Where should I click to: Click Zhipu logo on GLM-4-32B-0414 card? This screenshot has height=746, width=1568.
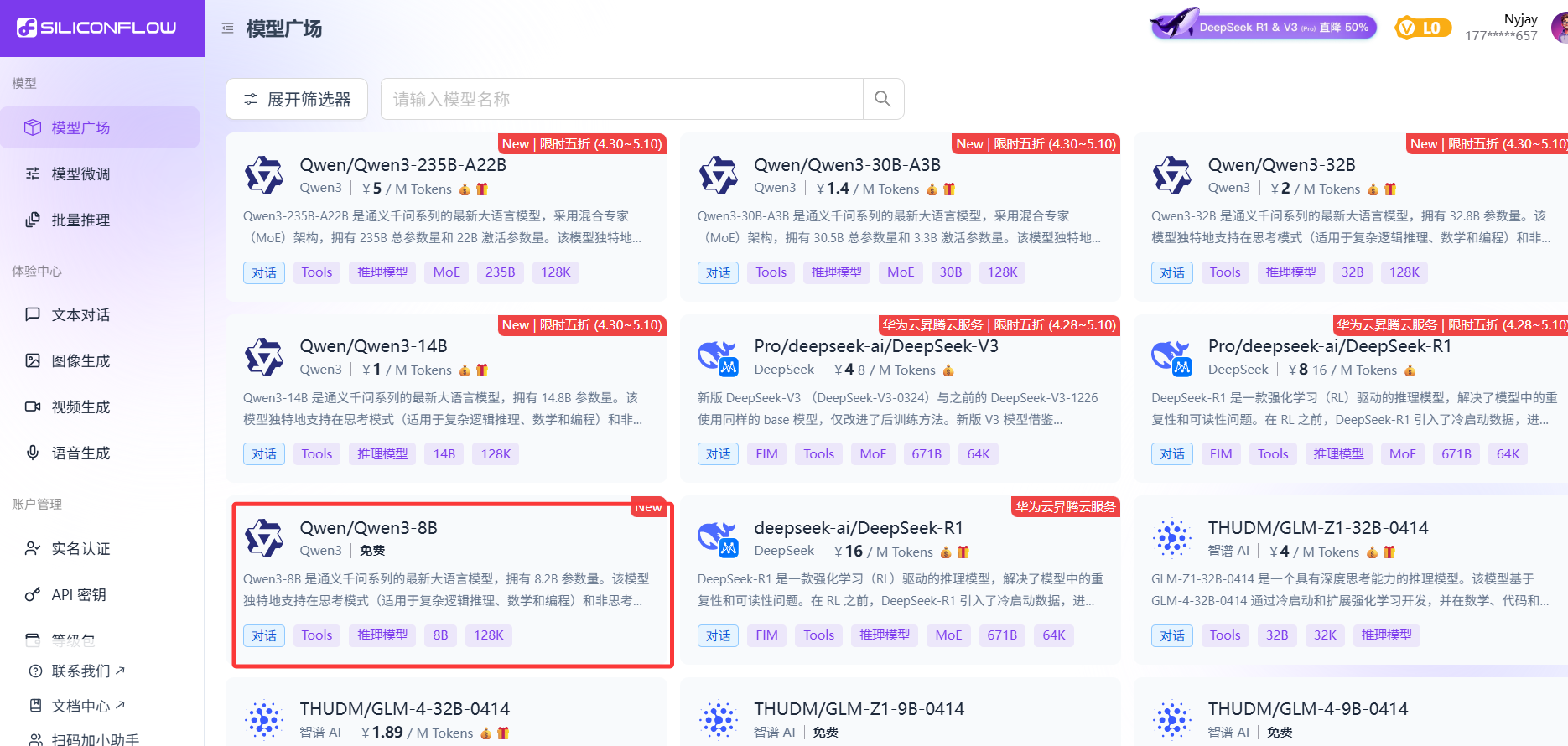click(264, 720)
